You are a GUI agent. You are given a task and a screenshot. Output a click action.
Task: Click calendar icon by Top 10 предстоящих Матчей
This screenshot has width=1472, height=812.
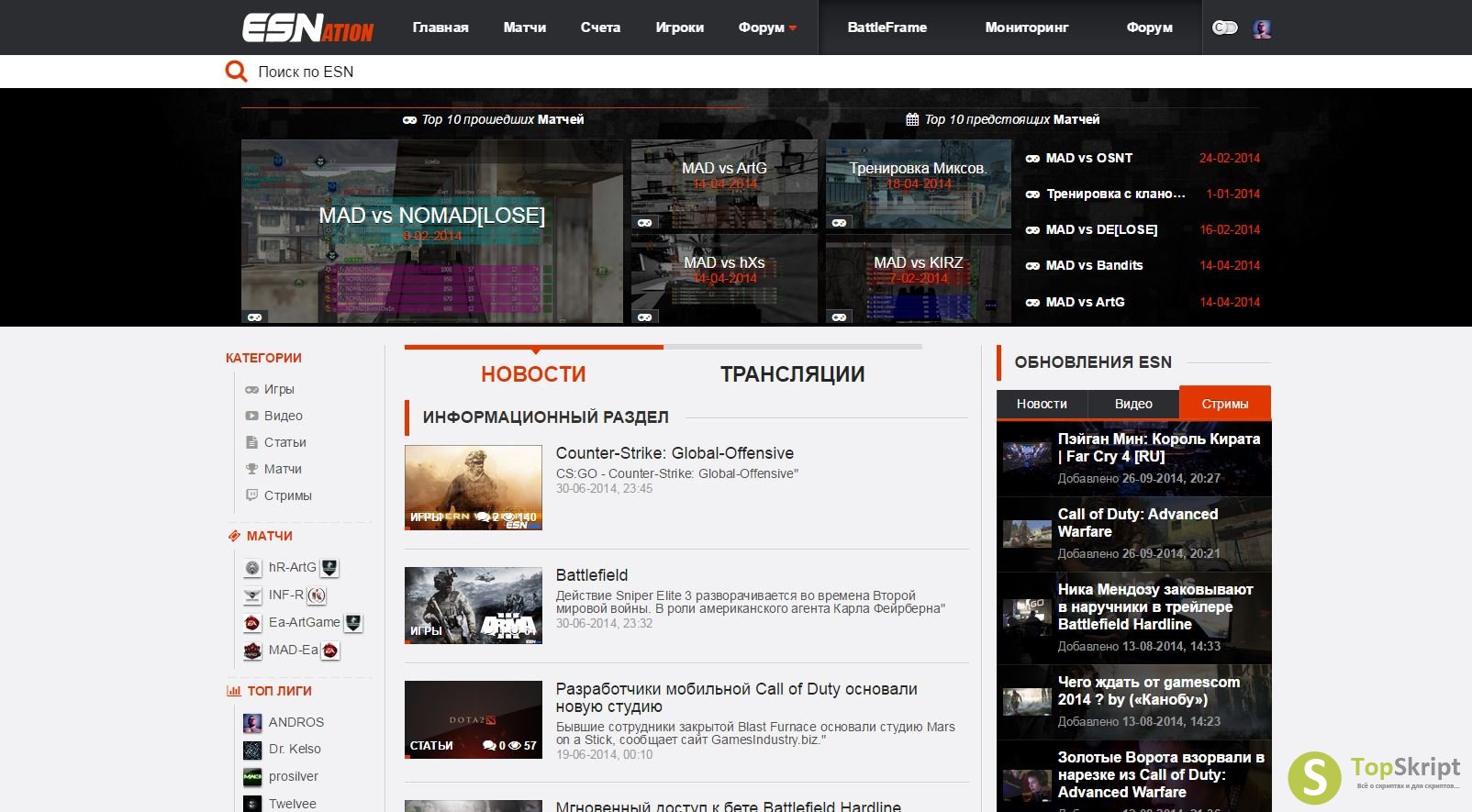pyautogui.click(x=912, y=119)
